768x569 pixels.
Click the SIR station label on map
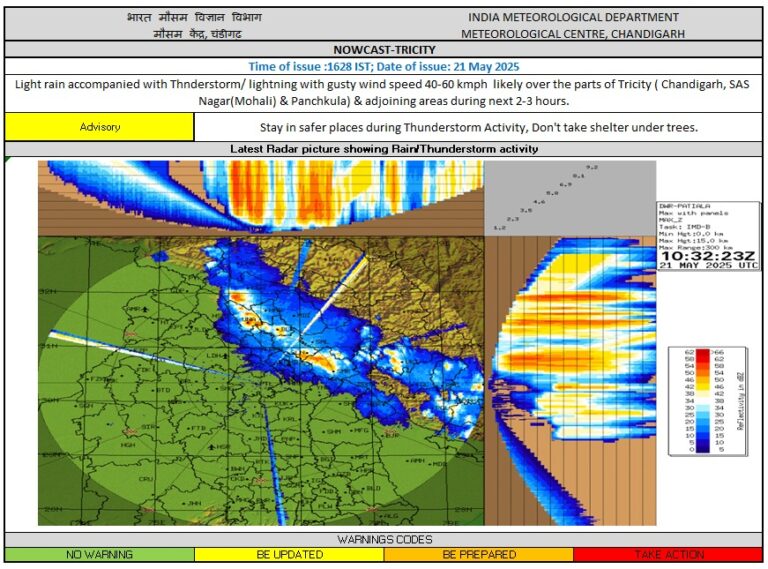147,427
